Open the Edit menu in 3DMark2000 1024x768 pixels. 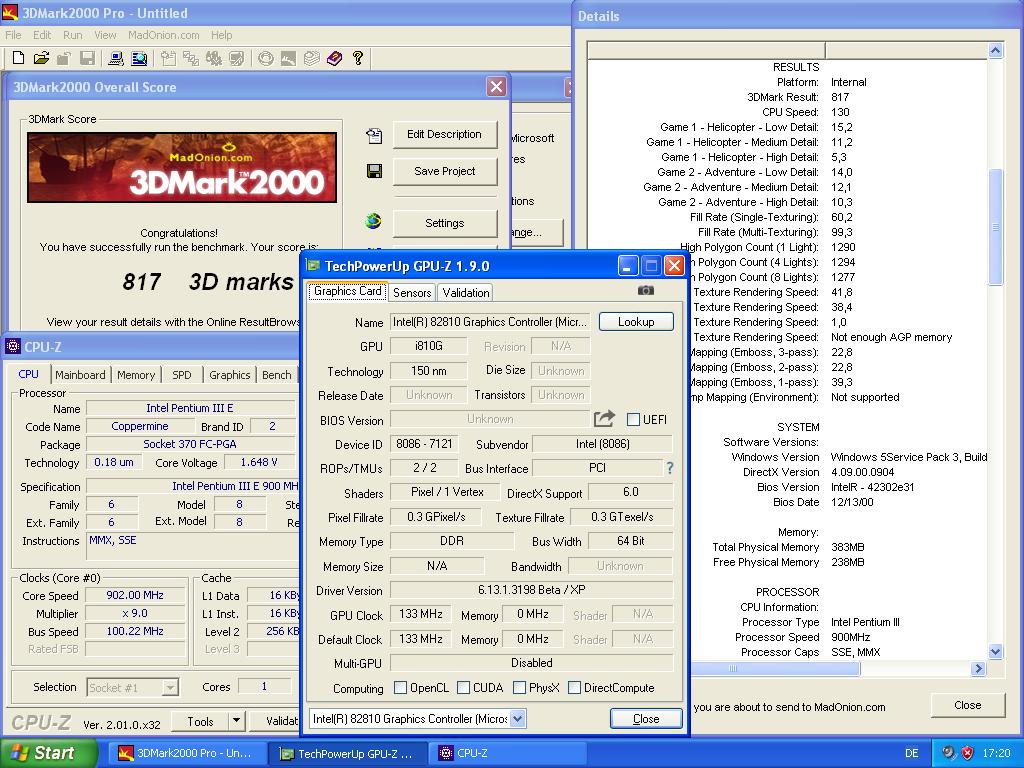point(42,35)
